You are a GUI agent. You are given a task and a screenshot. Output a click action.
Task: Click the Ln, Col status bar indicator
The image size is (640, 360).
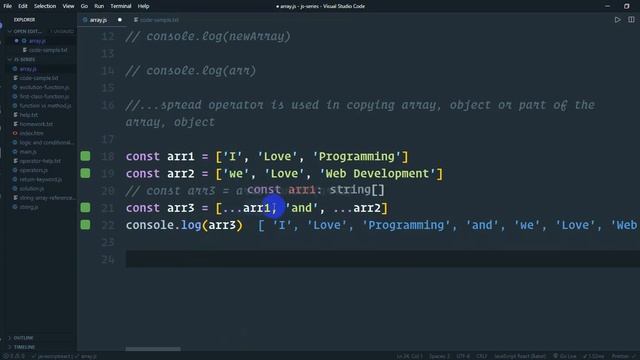(409, 356)
